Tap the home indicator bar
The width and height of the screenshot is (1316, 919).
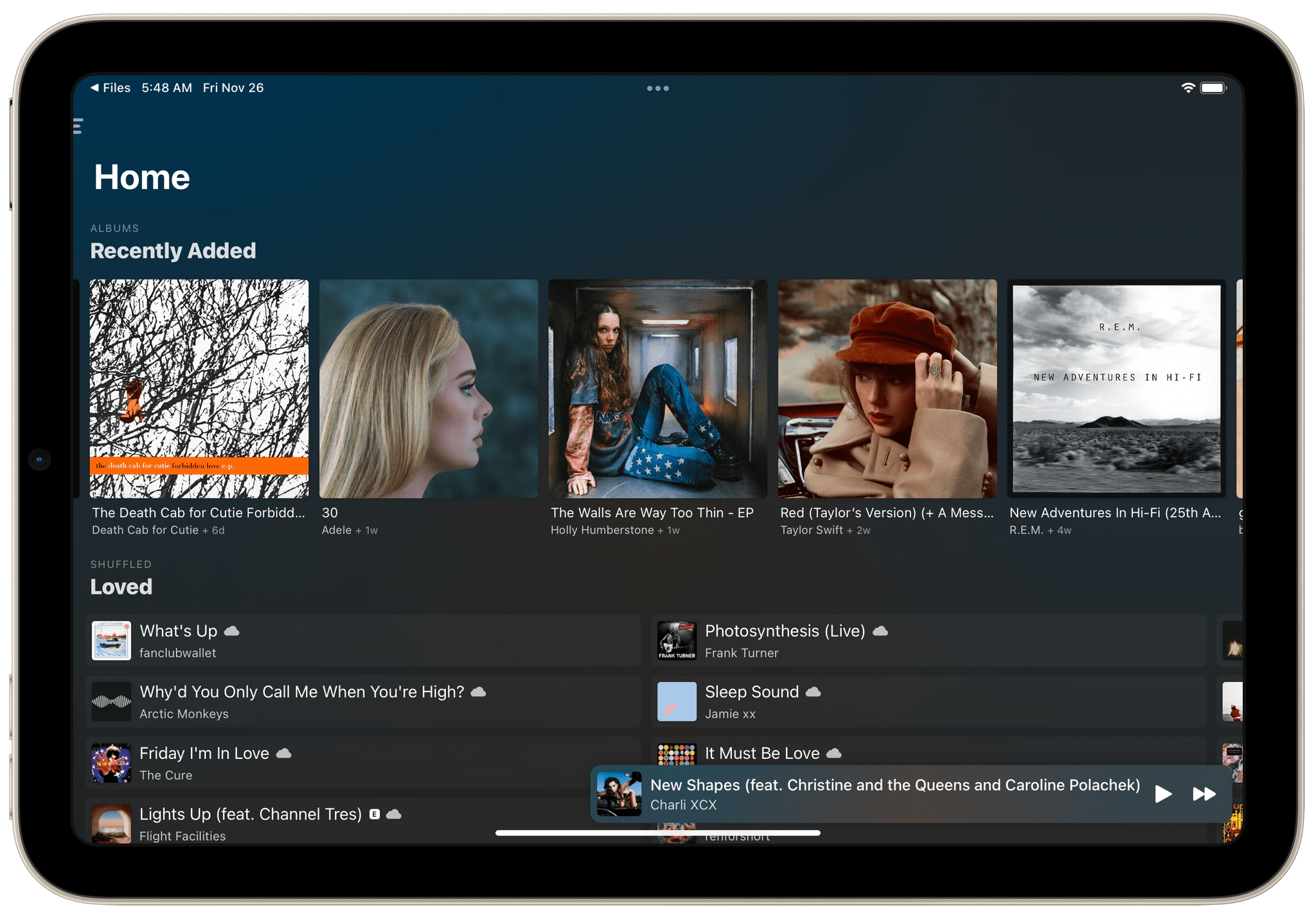tap(658, 833)
